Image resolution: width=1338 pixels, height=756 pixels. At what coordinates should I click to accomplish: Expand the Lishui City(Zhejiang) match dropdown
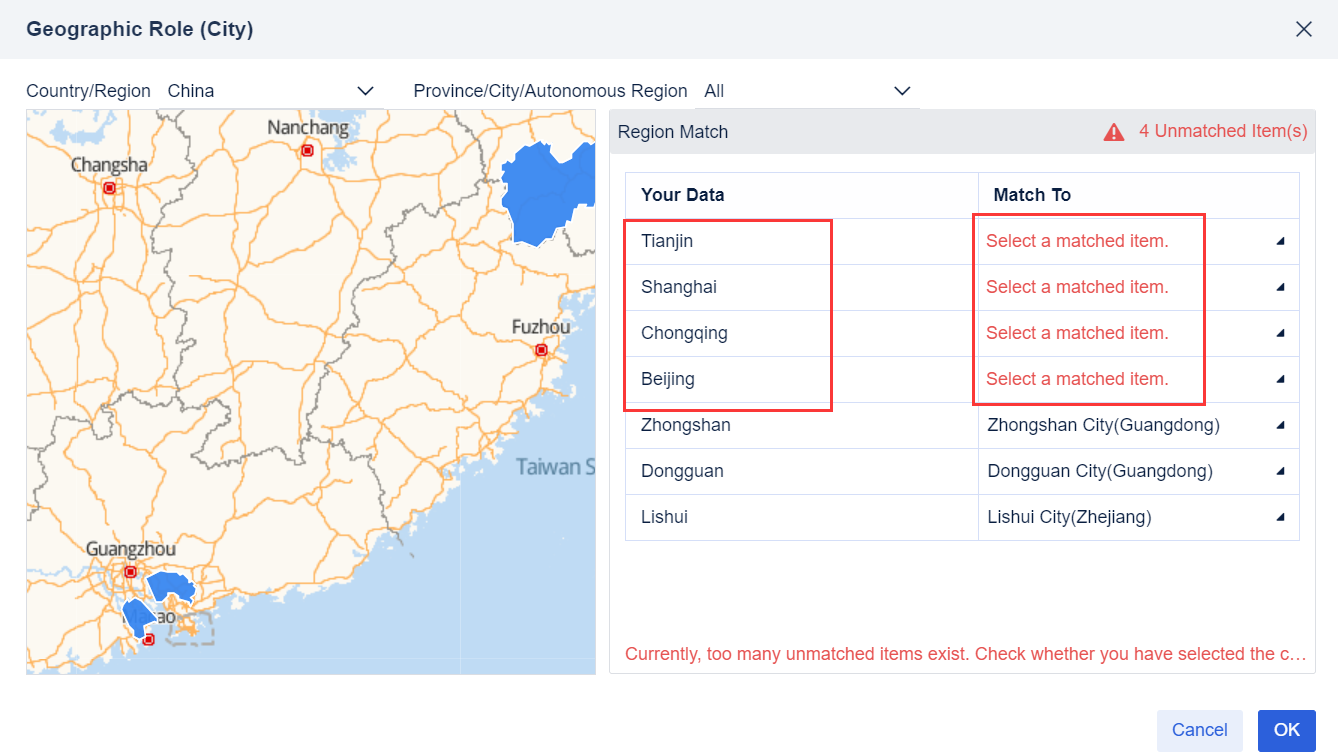point(1280,517)
